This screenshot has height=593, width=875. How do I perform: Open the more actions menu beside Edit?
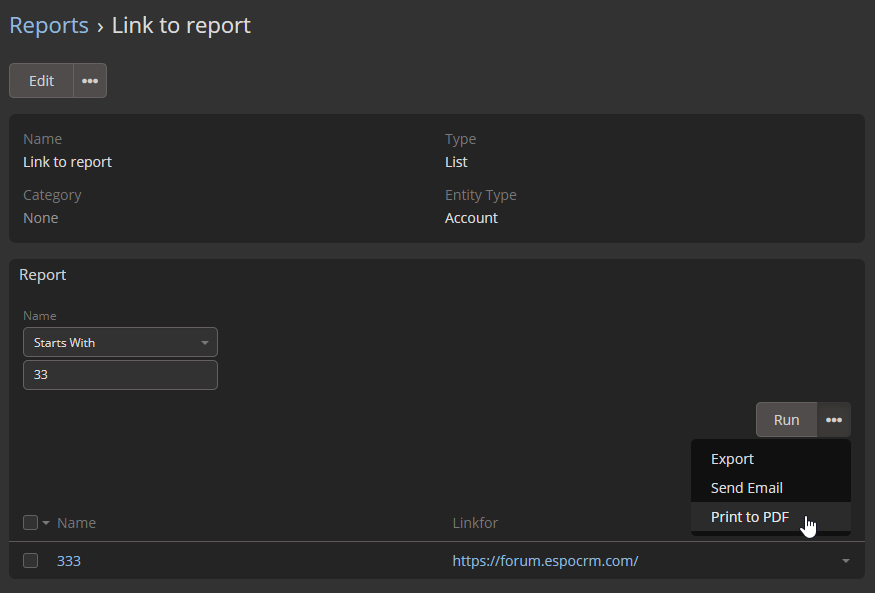[90, 81]
